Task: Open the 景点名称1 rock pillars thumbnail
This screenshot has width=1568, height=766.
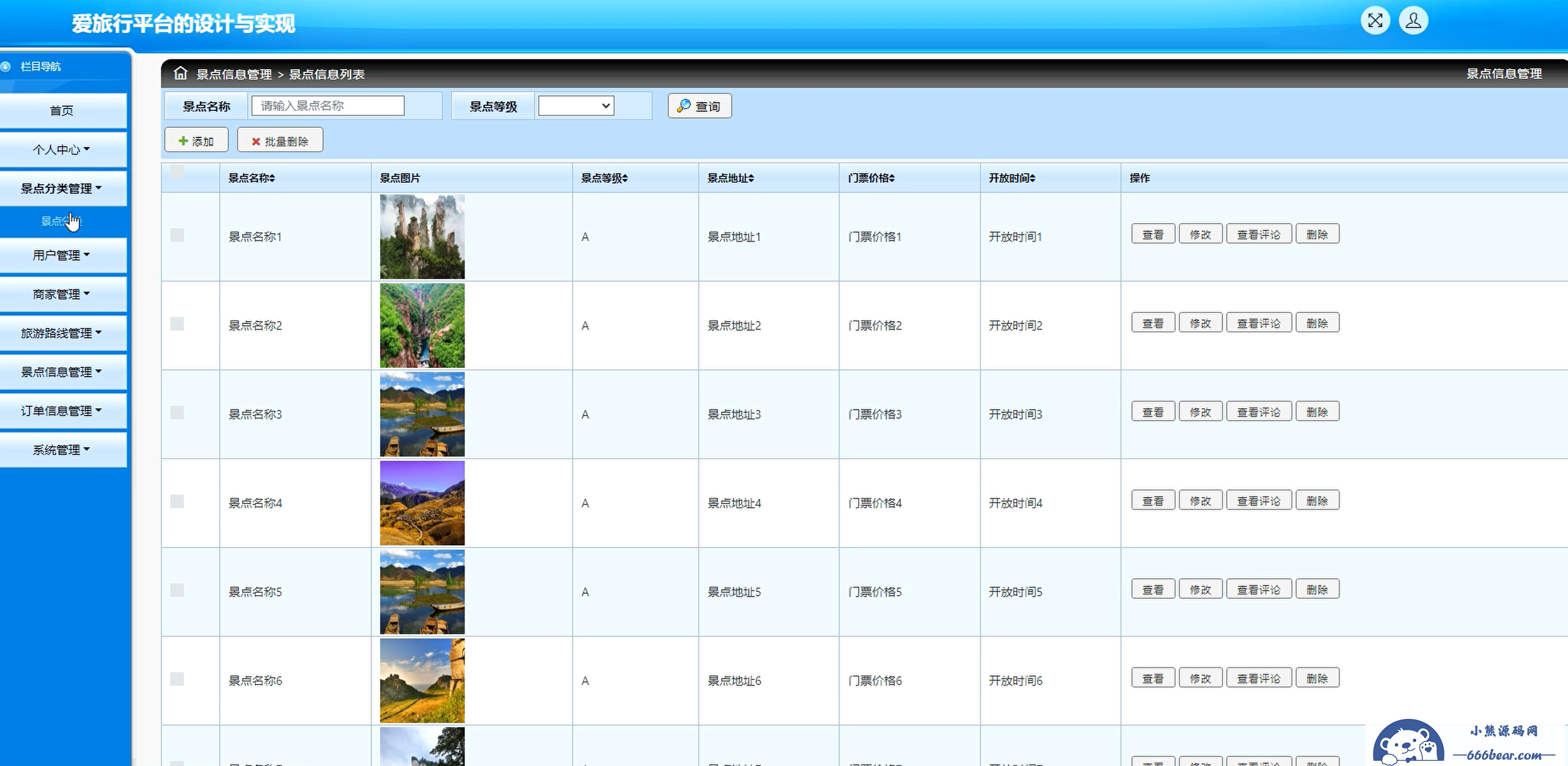Action: tap(422, 237)
